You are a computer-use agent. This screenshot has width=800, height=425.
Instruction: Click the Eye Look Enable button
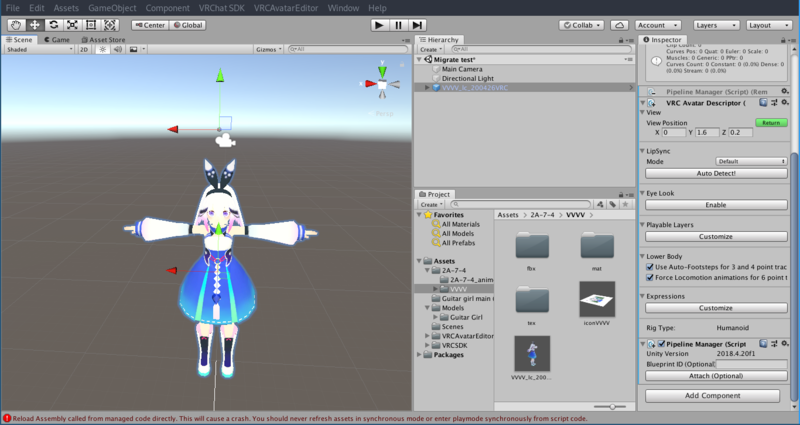point(716,205)
